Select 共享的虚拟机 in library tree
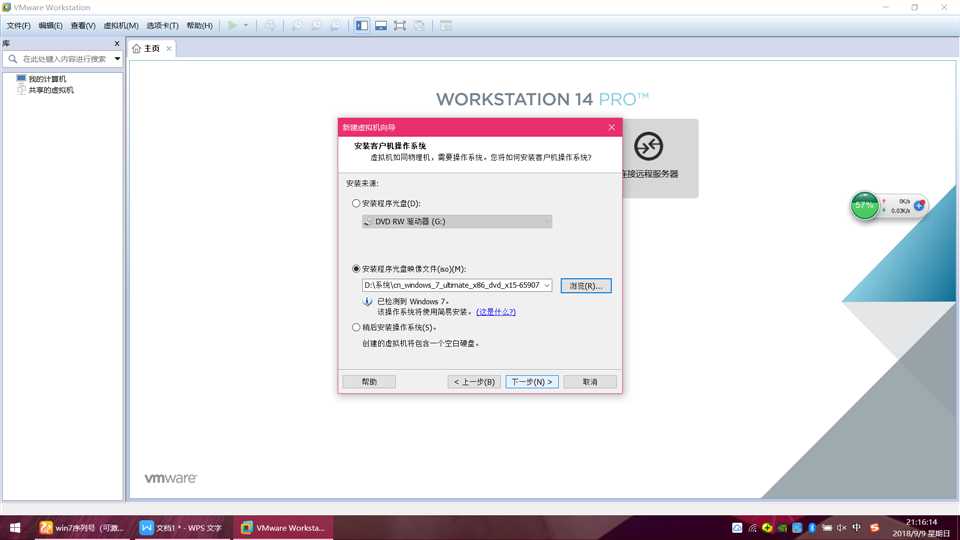The image size is (960, 540). tap(51, 90)
